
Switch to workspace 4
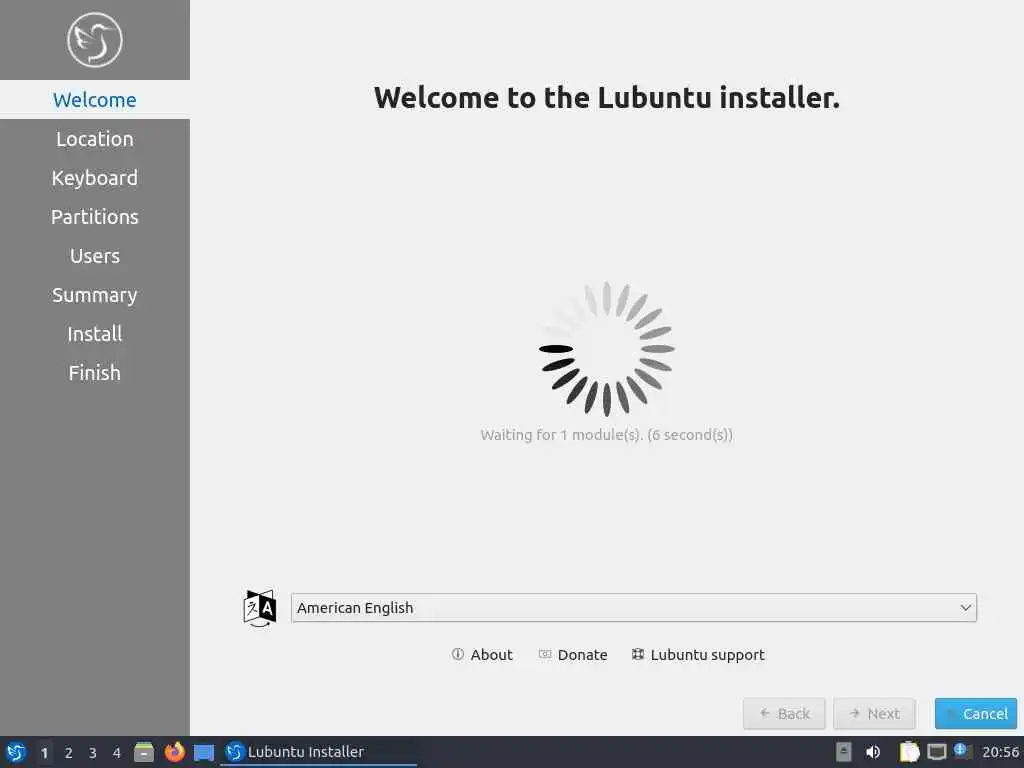[117, 753]
